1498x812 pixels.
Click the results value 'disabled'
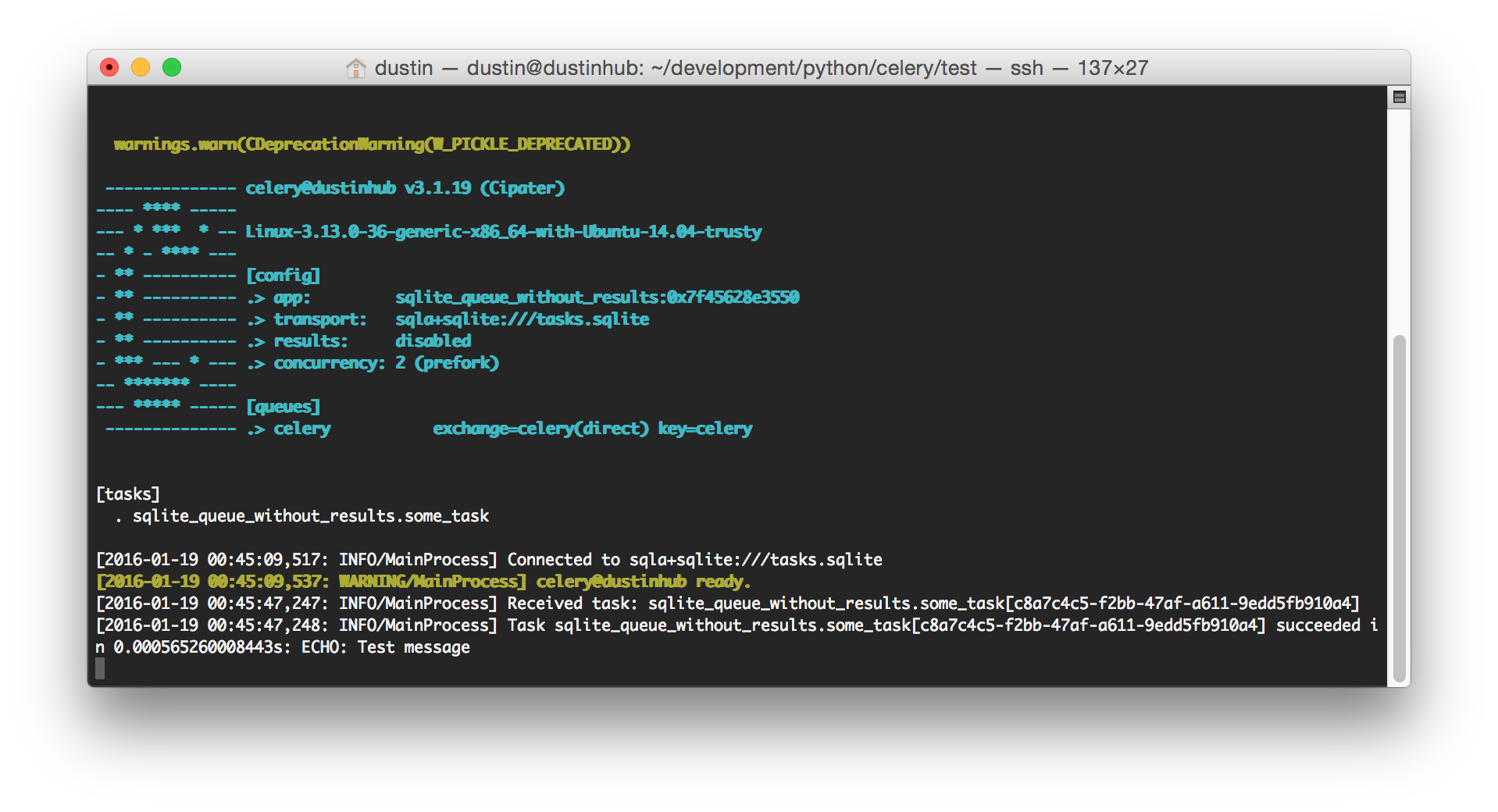point(433,341)
